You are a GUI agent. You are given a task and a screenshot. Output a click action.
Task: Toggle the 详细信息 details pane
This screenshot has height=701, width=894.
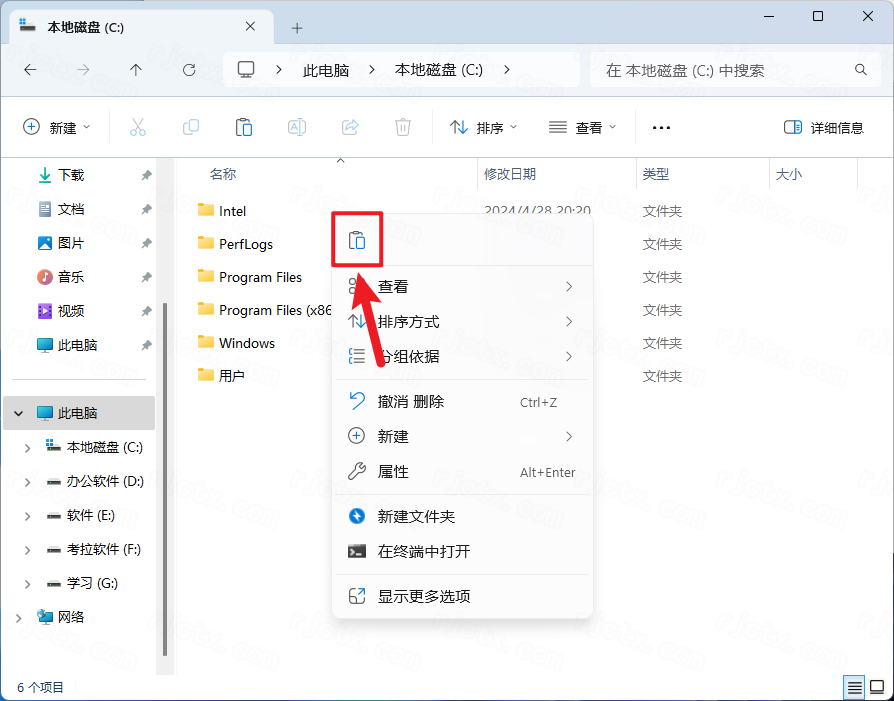824,127
